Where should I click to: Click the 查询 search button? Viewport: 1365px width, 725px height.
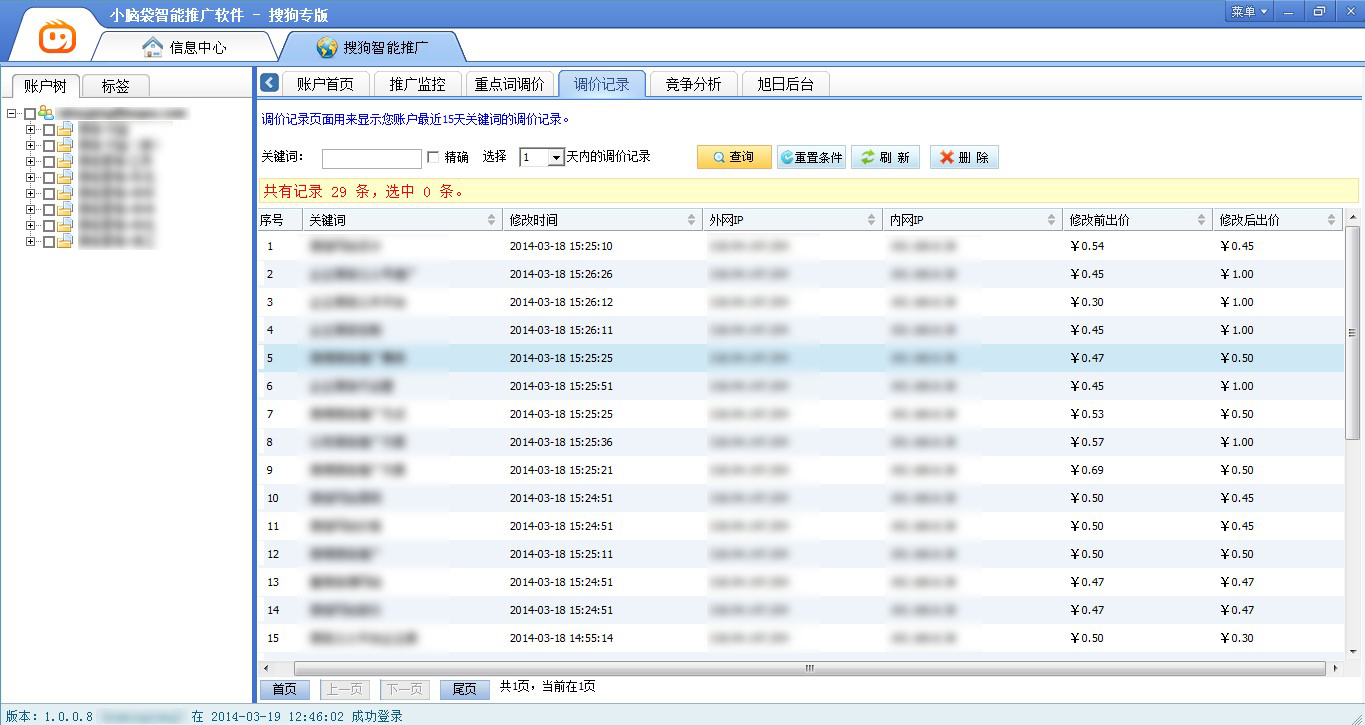[x=734, y=158]
